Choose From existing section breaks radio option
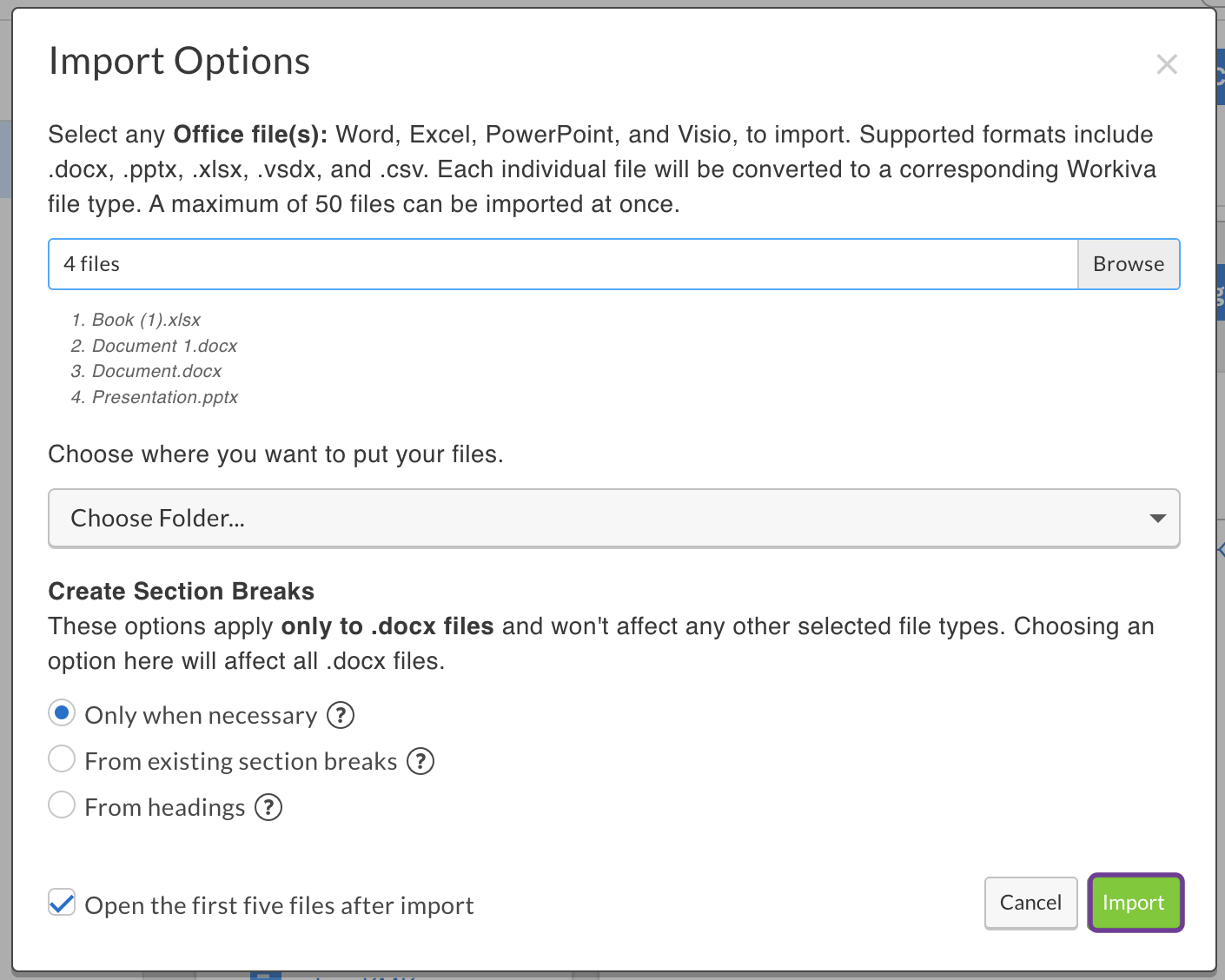Viewport: 1225px width, 980px height. (x=62, y=759)
